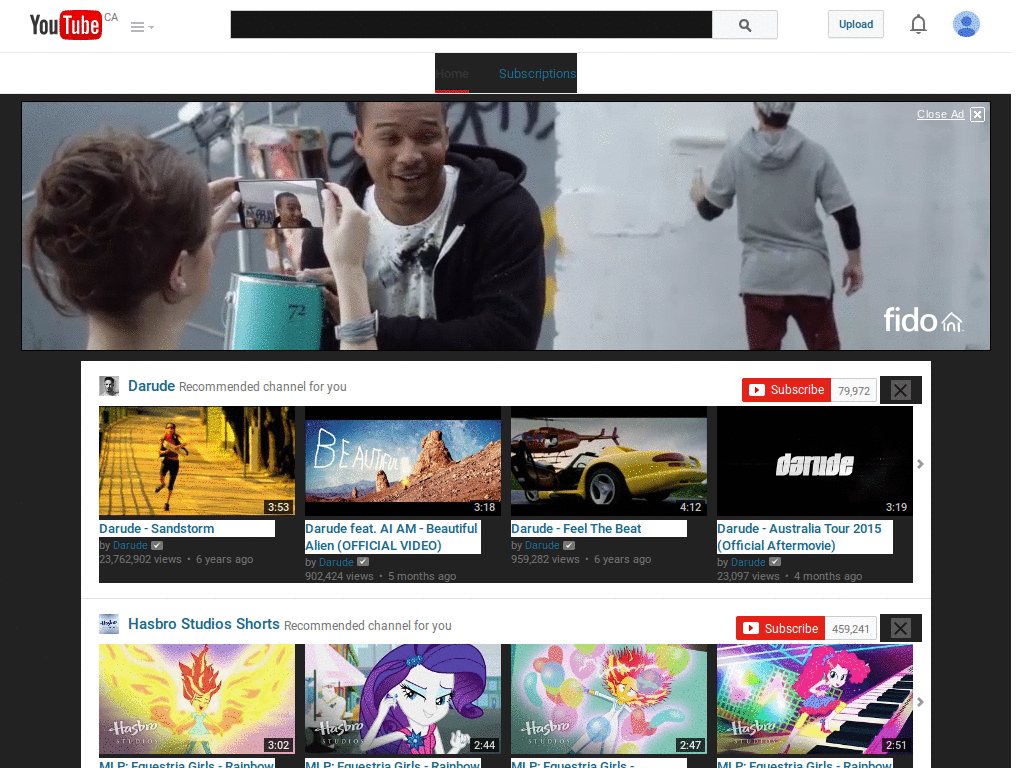The image size is (1024, 768).
Task: Click the Hasbro Studios Shorts channel avatar
Action: (109, 623)
